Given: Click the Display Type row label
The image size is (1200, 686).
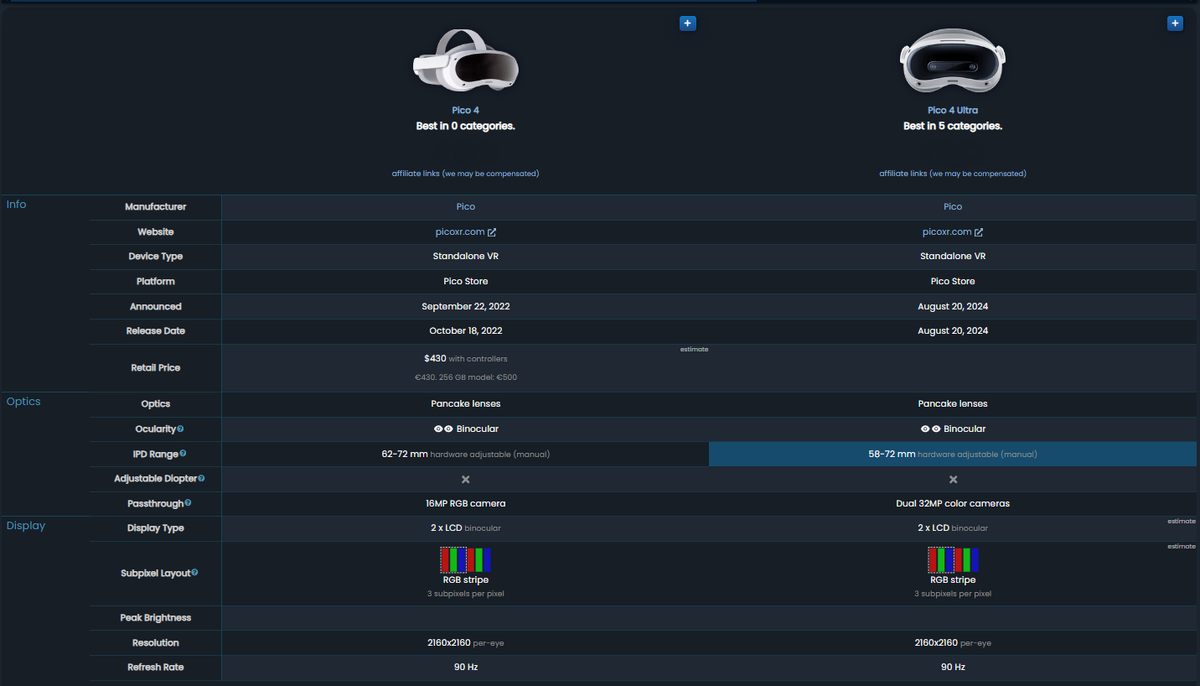Looking at the screenshot, I should click(155, 528).
